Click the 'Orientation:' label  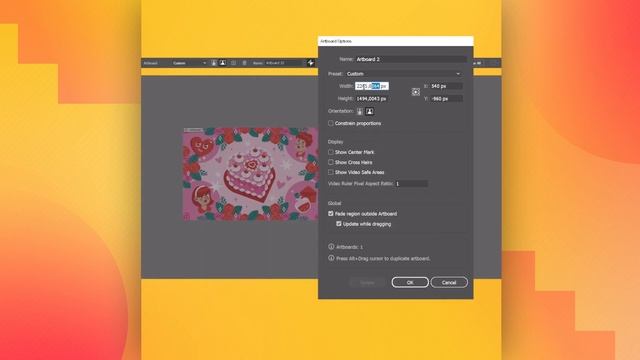(x=340, y=111)
